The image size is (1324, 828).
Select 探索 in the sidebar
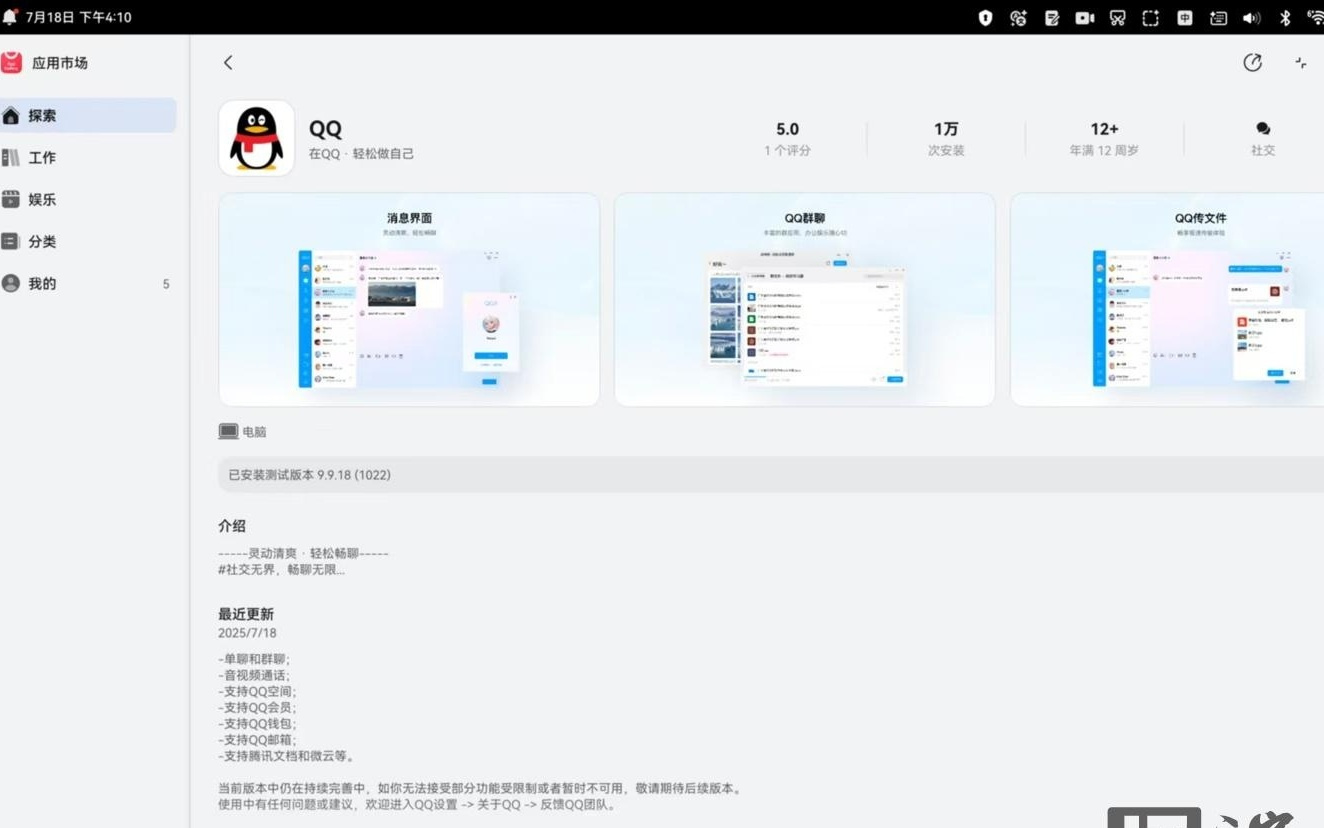(x=88, y=115)
